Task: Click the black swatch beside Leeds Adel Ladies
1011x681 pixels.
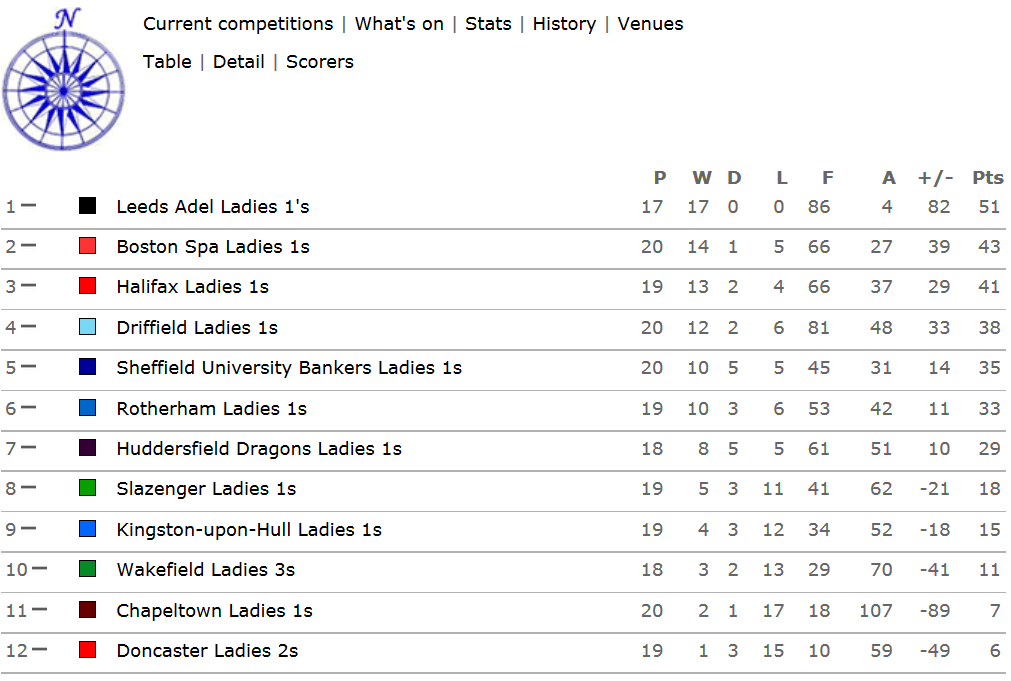Action: (x=87, y=206)
